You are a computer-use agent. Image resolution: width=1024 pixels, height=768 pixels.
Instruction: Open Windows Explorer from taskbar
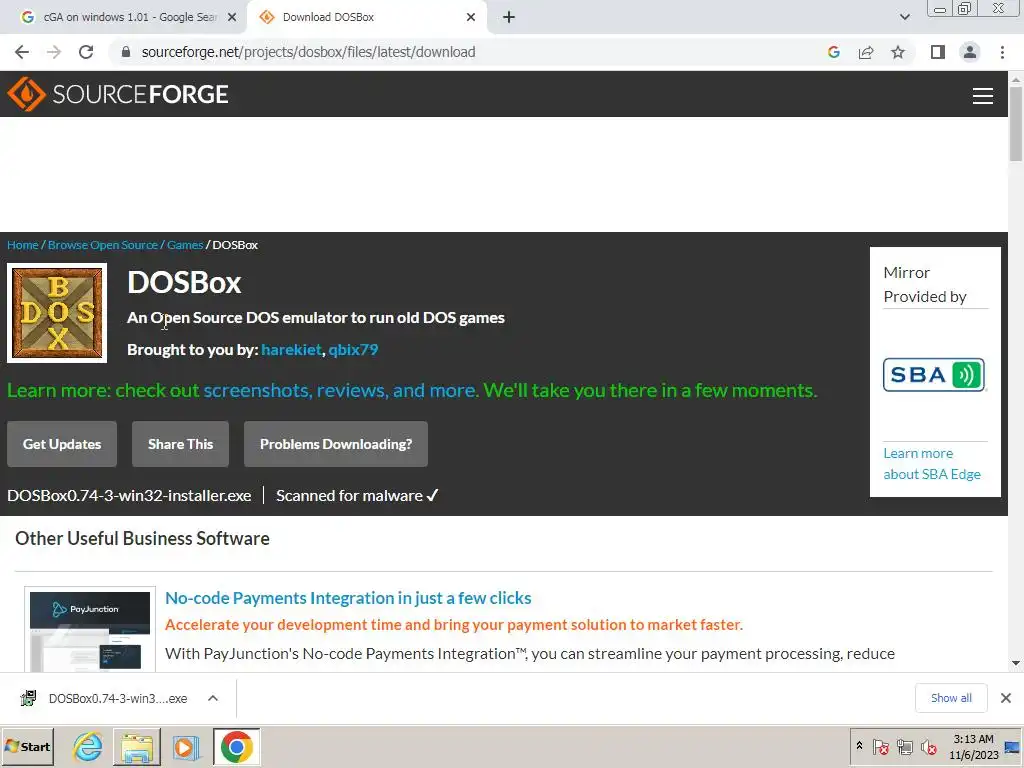136,746
